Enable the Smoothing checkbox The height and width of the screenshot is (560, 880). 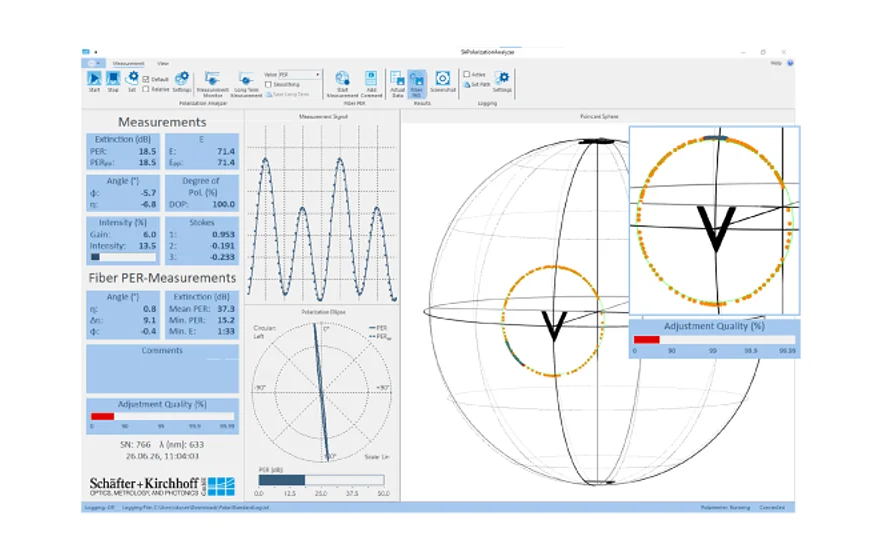click(268, 84)
